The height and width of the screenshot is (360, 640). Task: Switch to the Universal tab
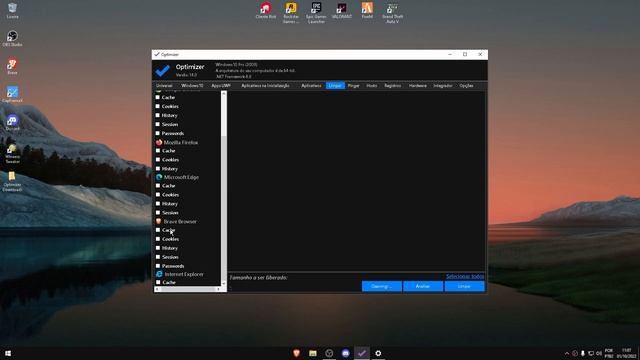point(164,86)
